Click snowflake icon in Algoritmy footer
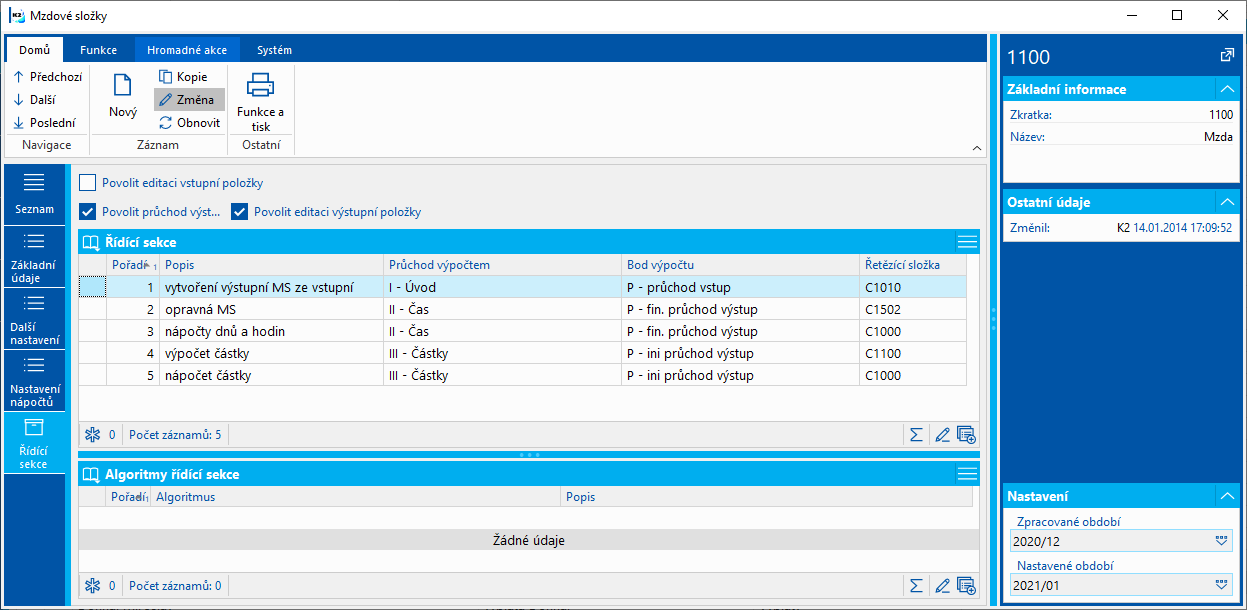Viewport: 1247px width, 610px height. coord(93,585)
